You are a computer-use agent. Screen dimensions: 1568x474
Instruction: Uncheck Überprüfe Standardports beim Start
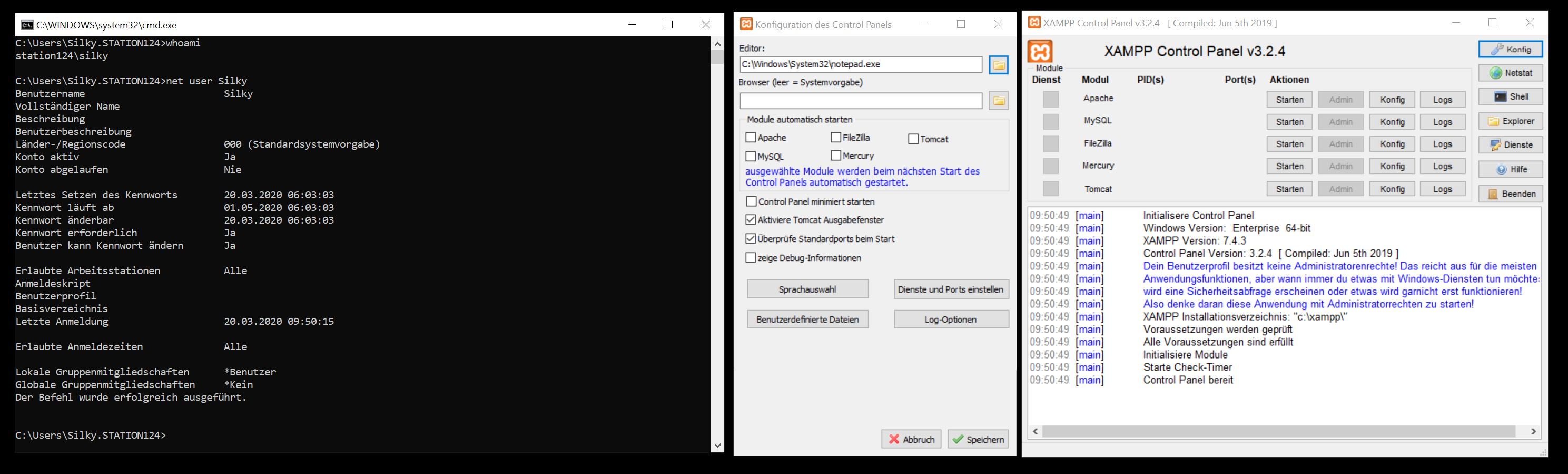click(751, 238)
